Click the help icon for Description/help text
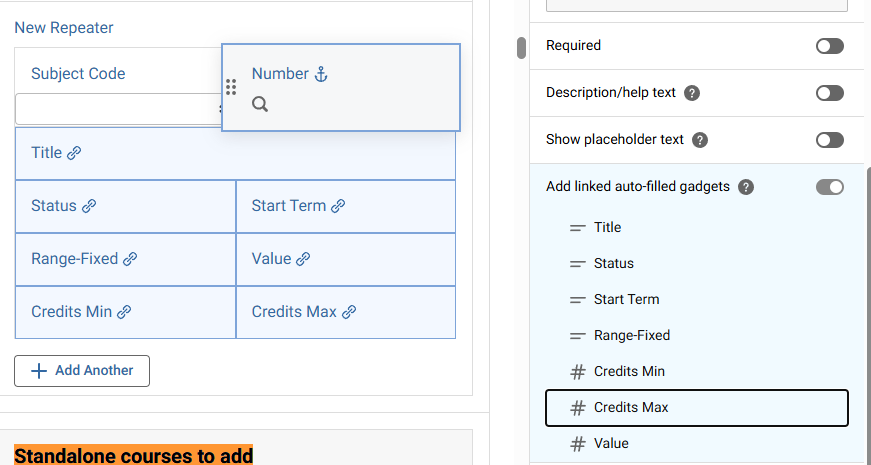This screenshot has width=871, height=465. click(x=692, y=93)
